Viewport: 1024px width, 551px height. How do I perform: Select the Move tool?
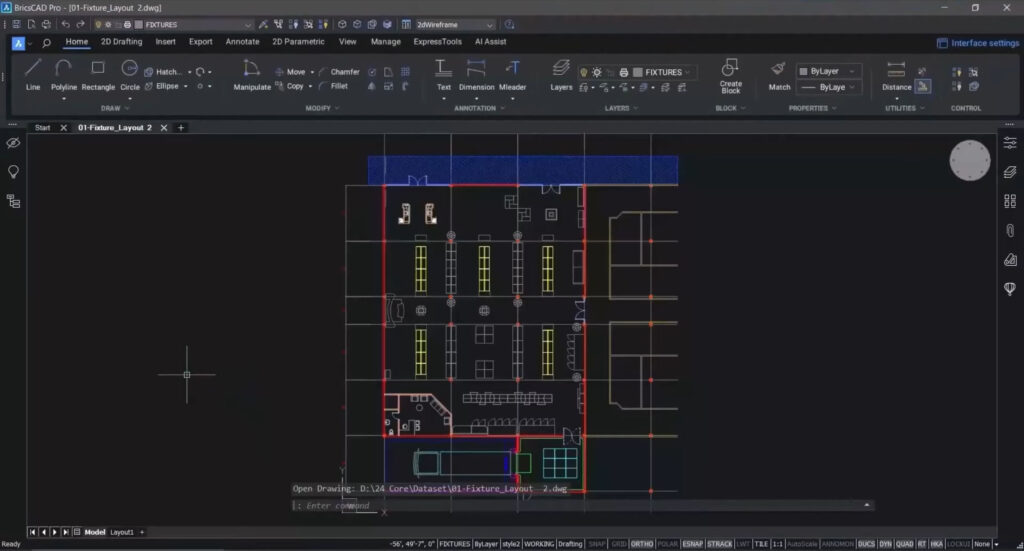pos(290,72)
